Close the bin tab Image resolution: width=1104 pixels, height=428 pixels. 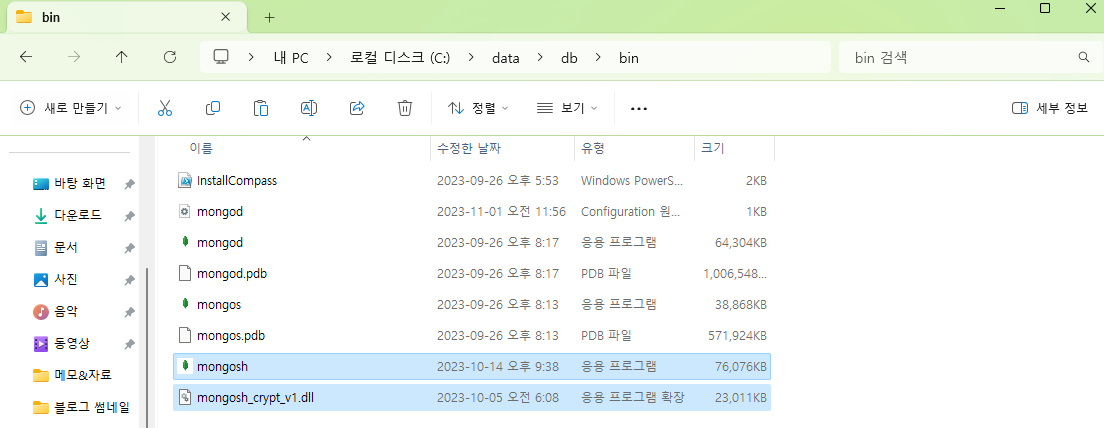coord(225,17)
